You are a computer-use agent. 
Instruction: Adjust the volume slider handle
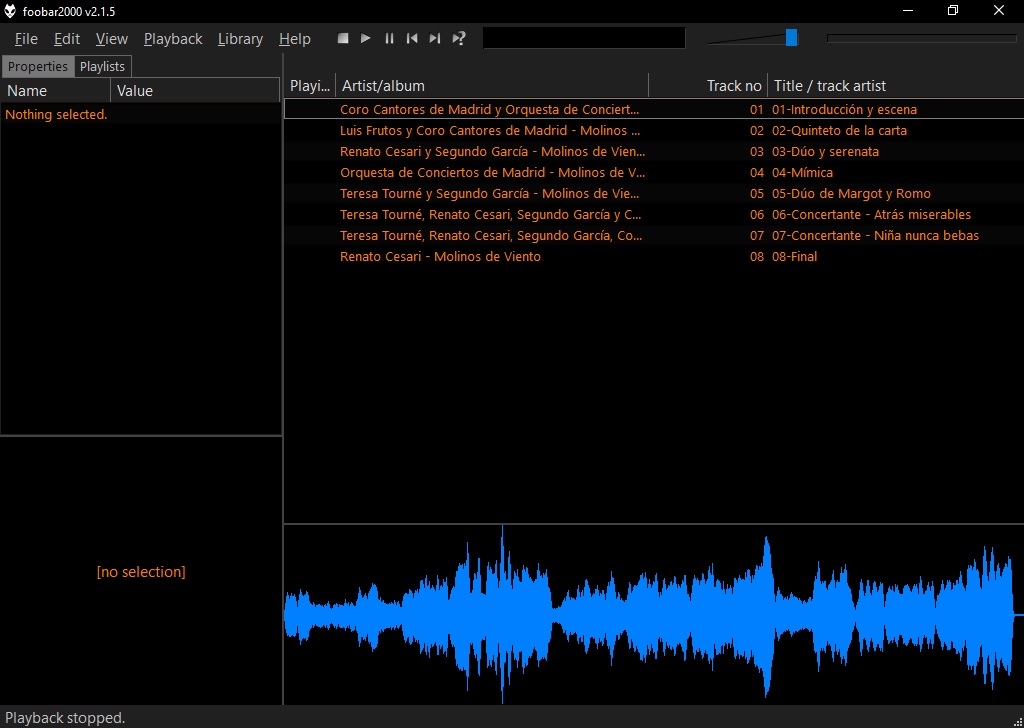coord(791,38)
